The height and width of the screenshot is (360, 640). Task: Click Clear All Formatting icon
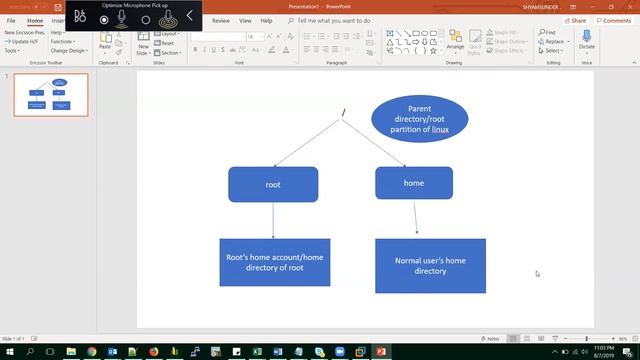[291, 37]
